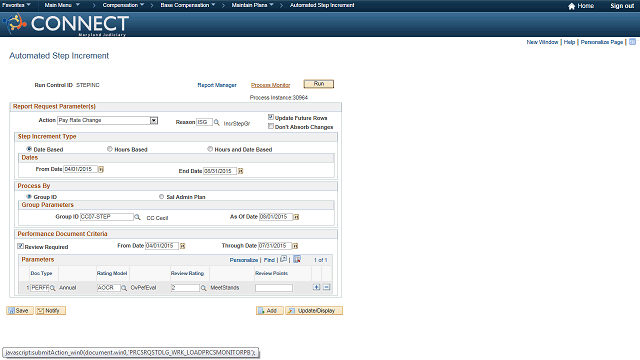
Task: Open the Action dropdown
Action: 154,120
